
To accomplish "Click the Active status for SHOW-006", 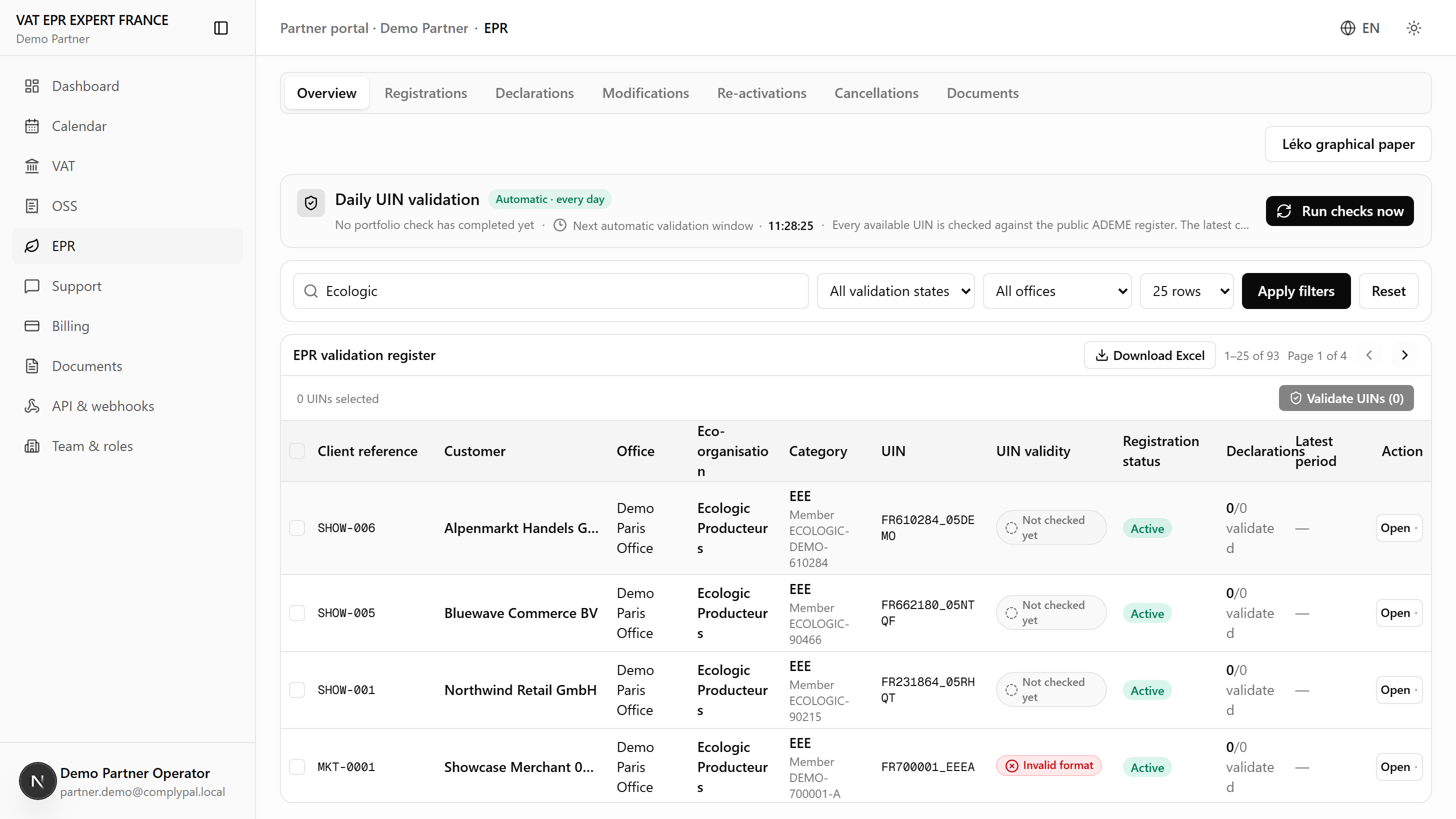I will 1147,528.
